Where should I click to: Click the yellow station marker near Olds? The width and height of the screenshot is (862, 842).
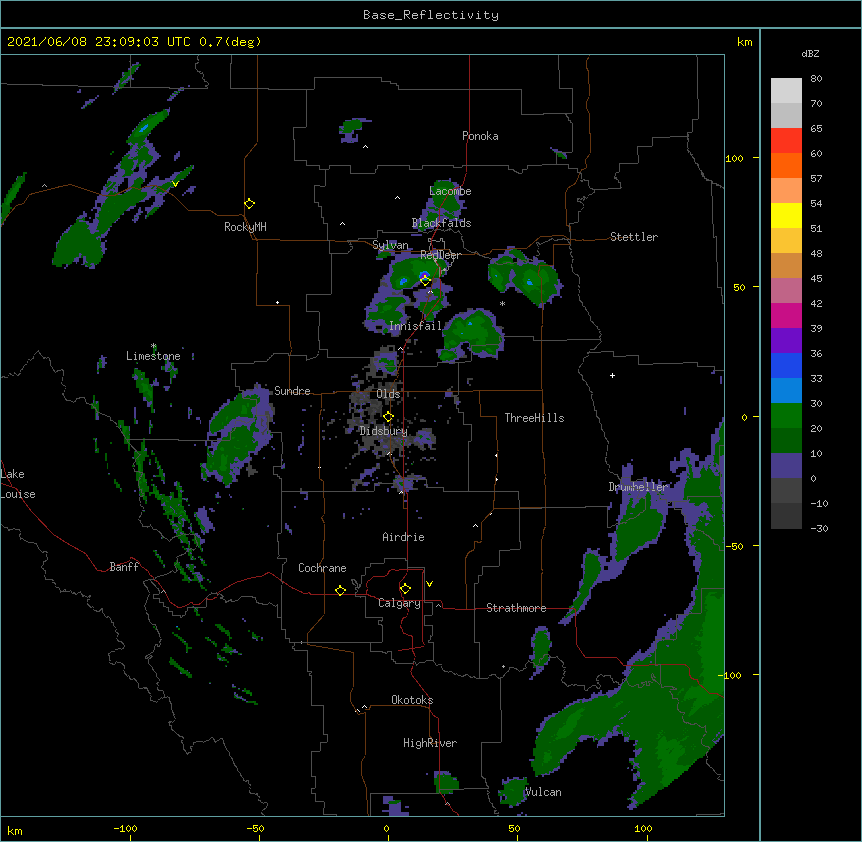pos(388,417)
